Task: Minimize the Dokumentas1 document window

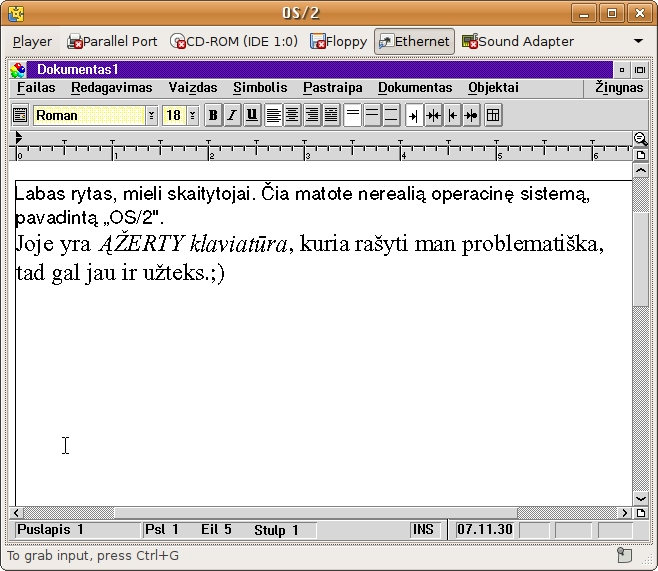Action: click(x=622, y=70)
